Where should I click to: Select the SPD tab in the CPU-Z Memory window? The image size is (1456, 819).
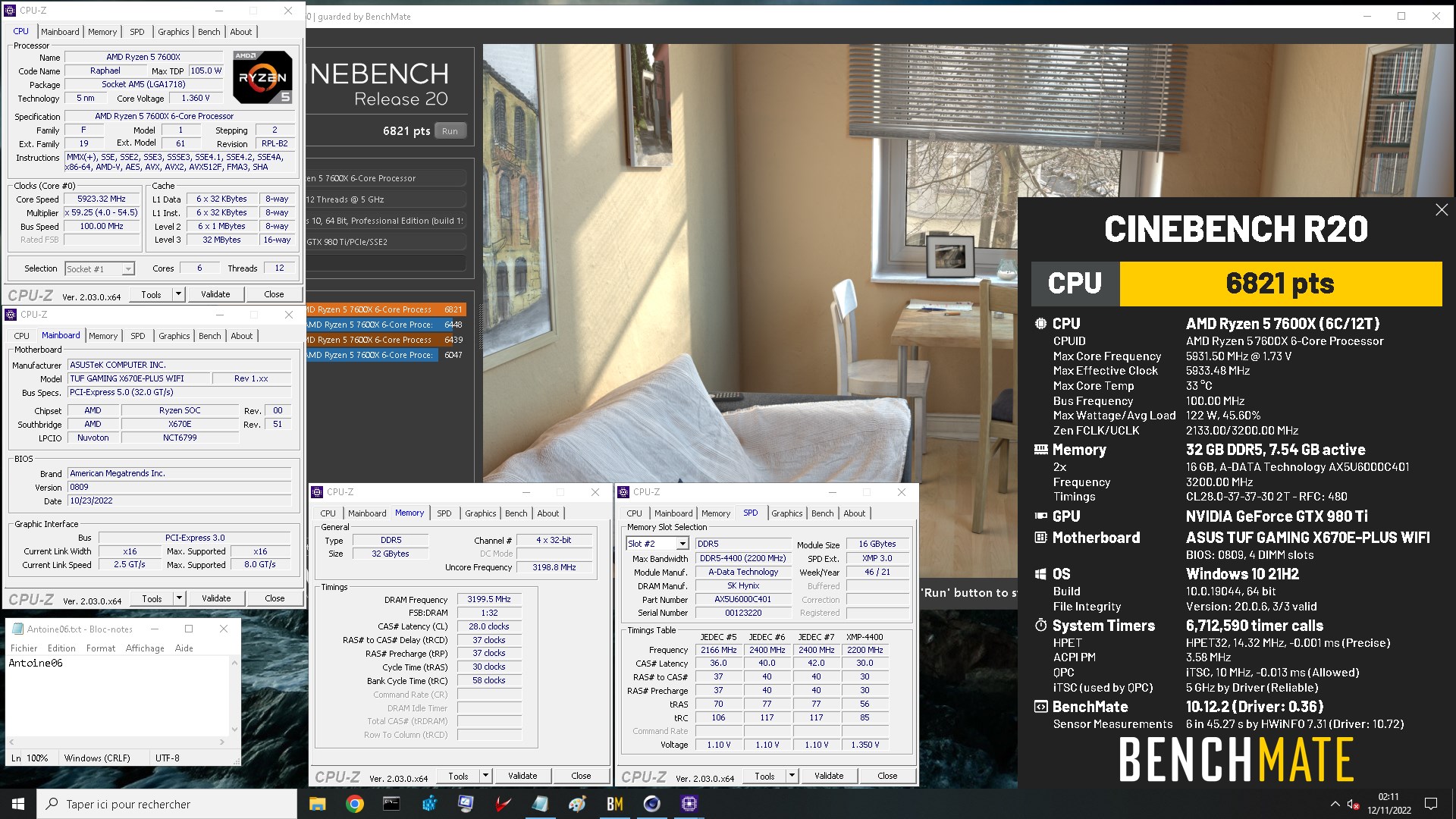[x=444, y=513]
